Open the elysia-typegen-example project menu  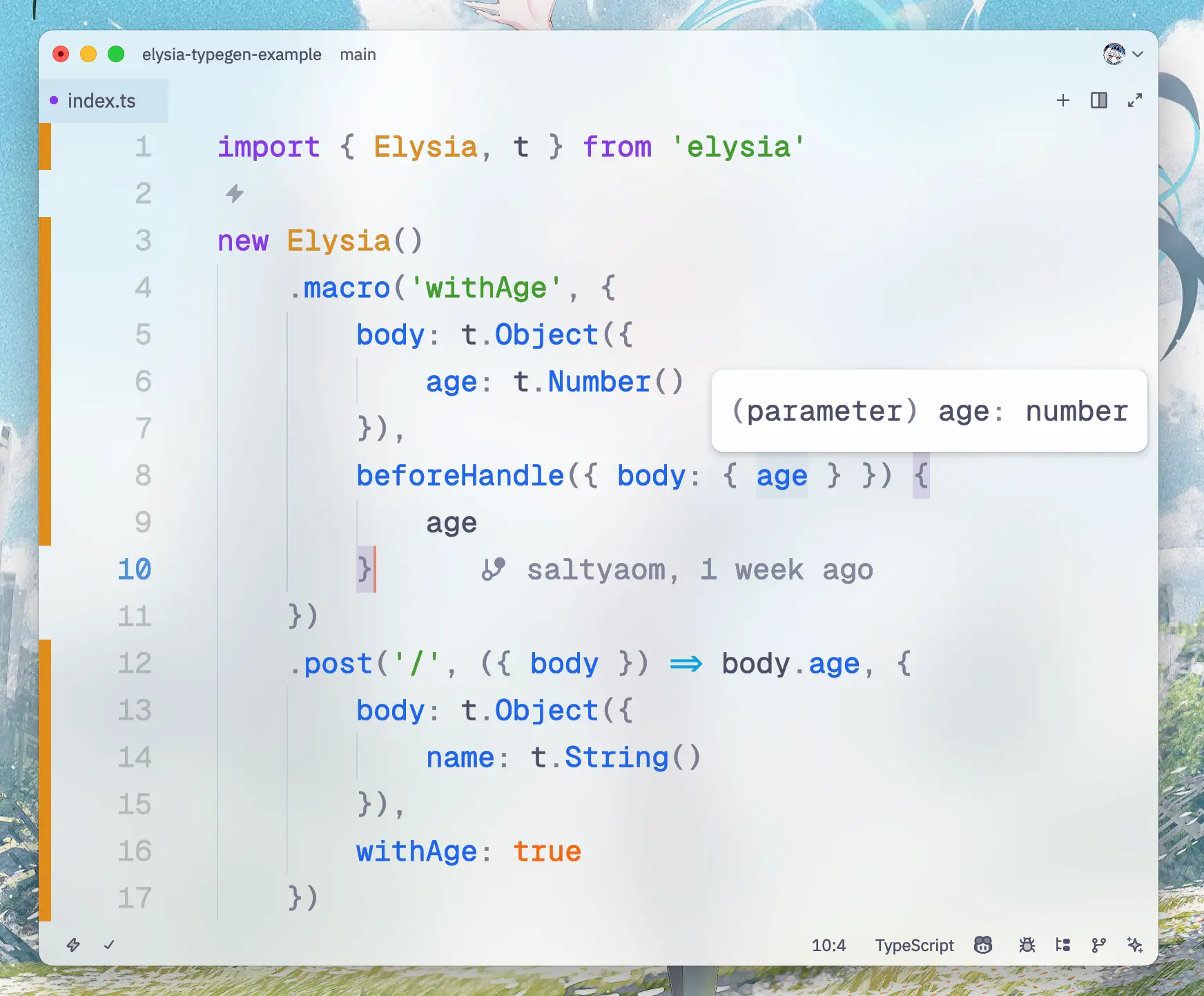click(231, 55)
